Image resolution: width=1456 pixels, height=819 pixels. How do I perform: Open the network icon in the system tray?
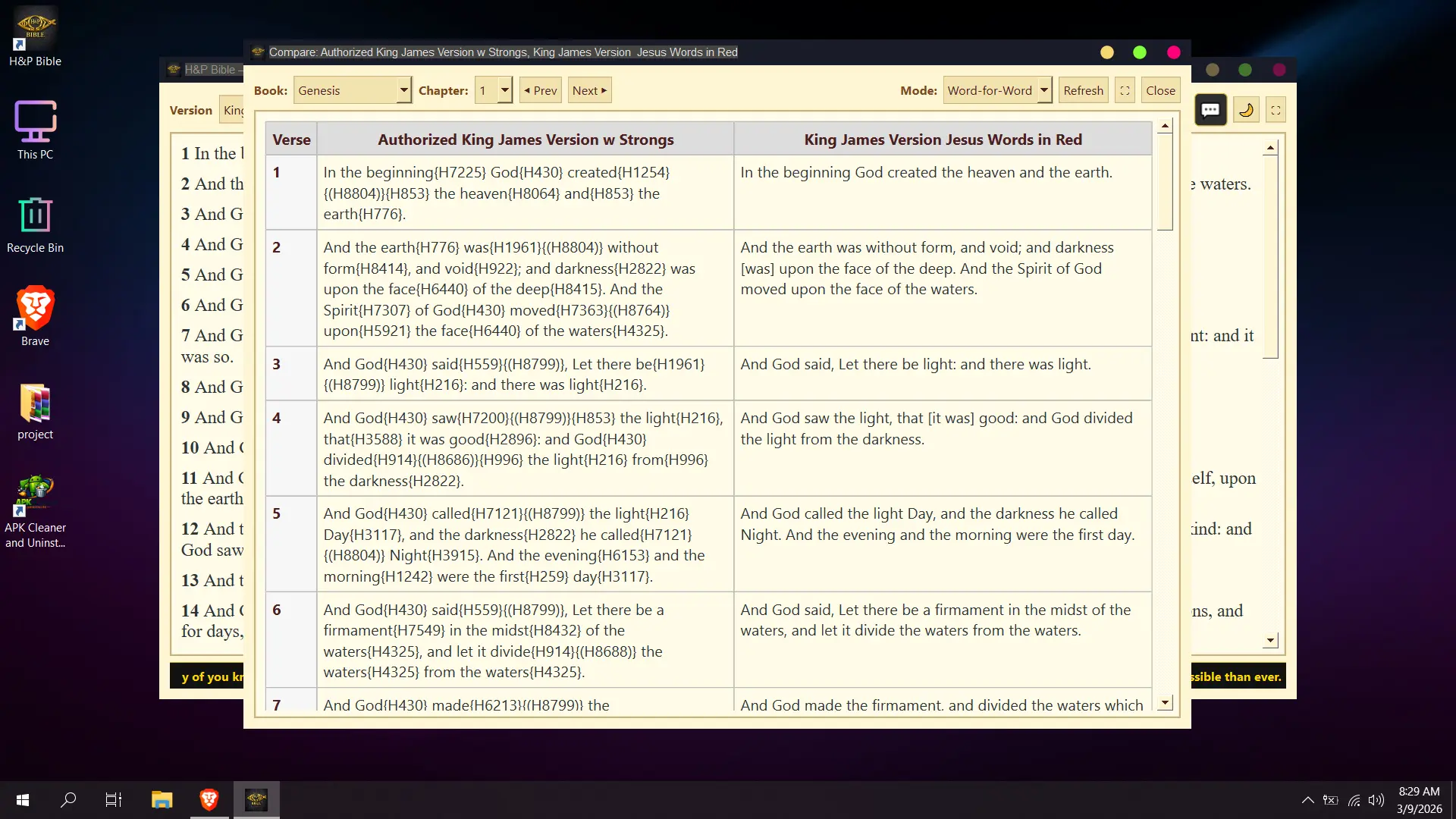click(x=1354, y=800)
